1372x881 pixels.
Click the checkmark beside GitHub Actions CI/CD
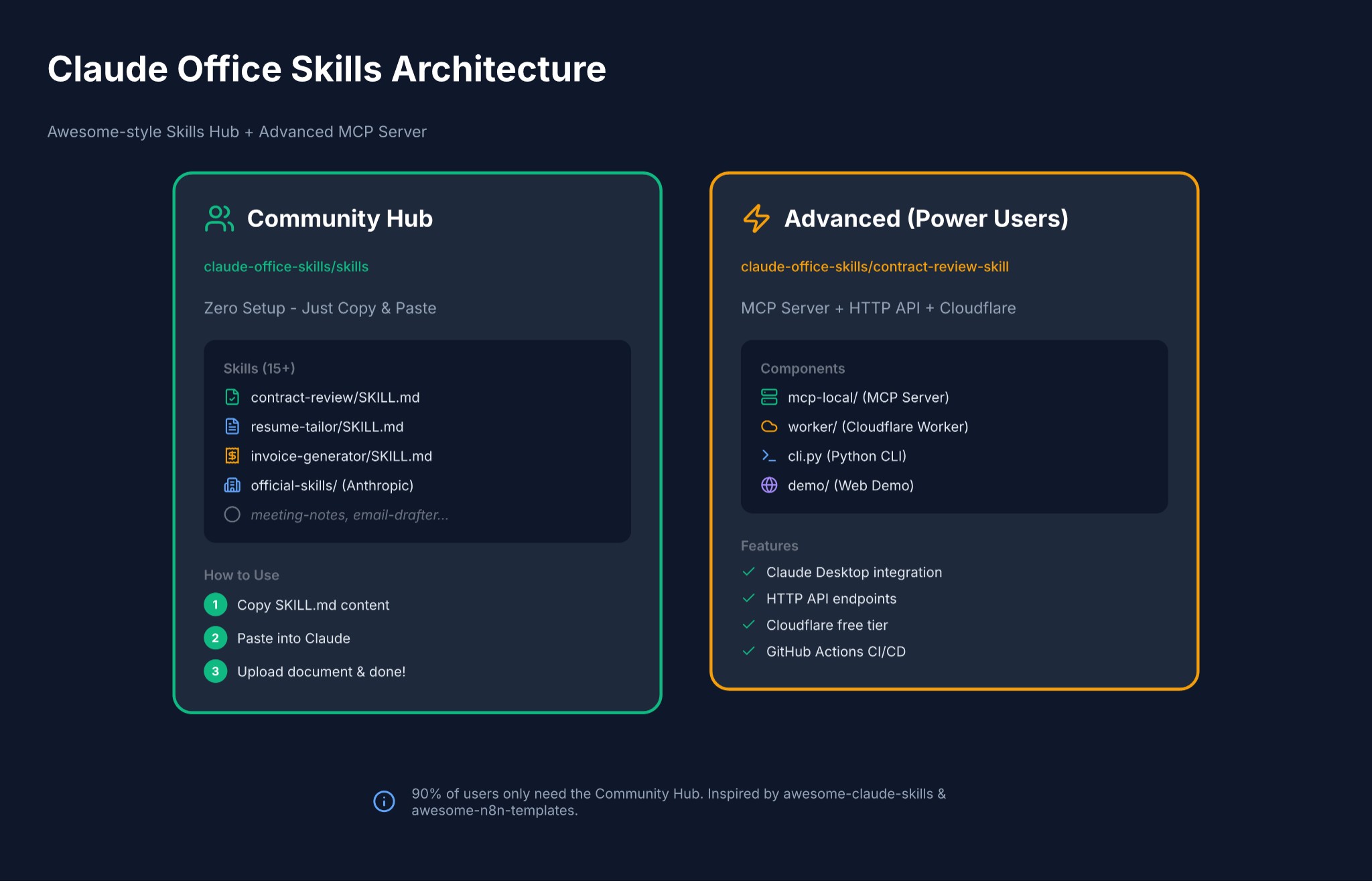749,651
